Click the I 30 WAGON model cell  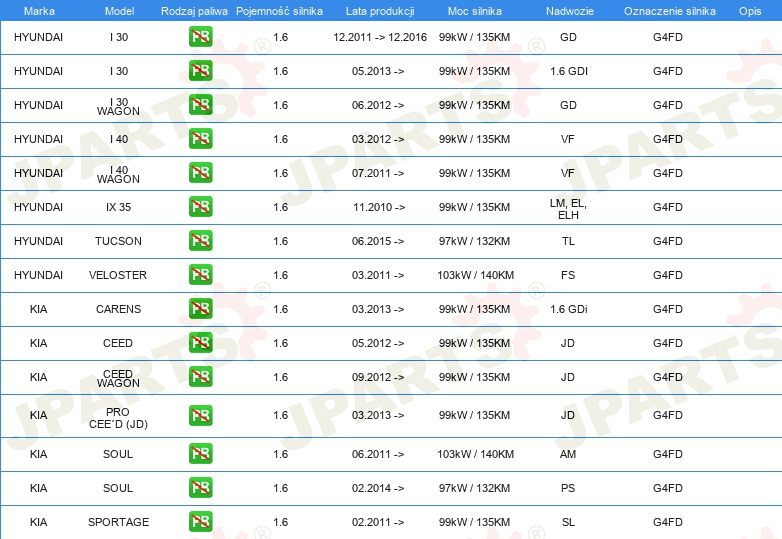118,107
